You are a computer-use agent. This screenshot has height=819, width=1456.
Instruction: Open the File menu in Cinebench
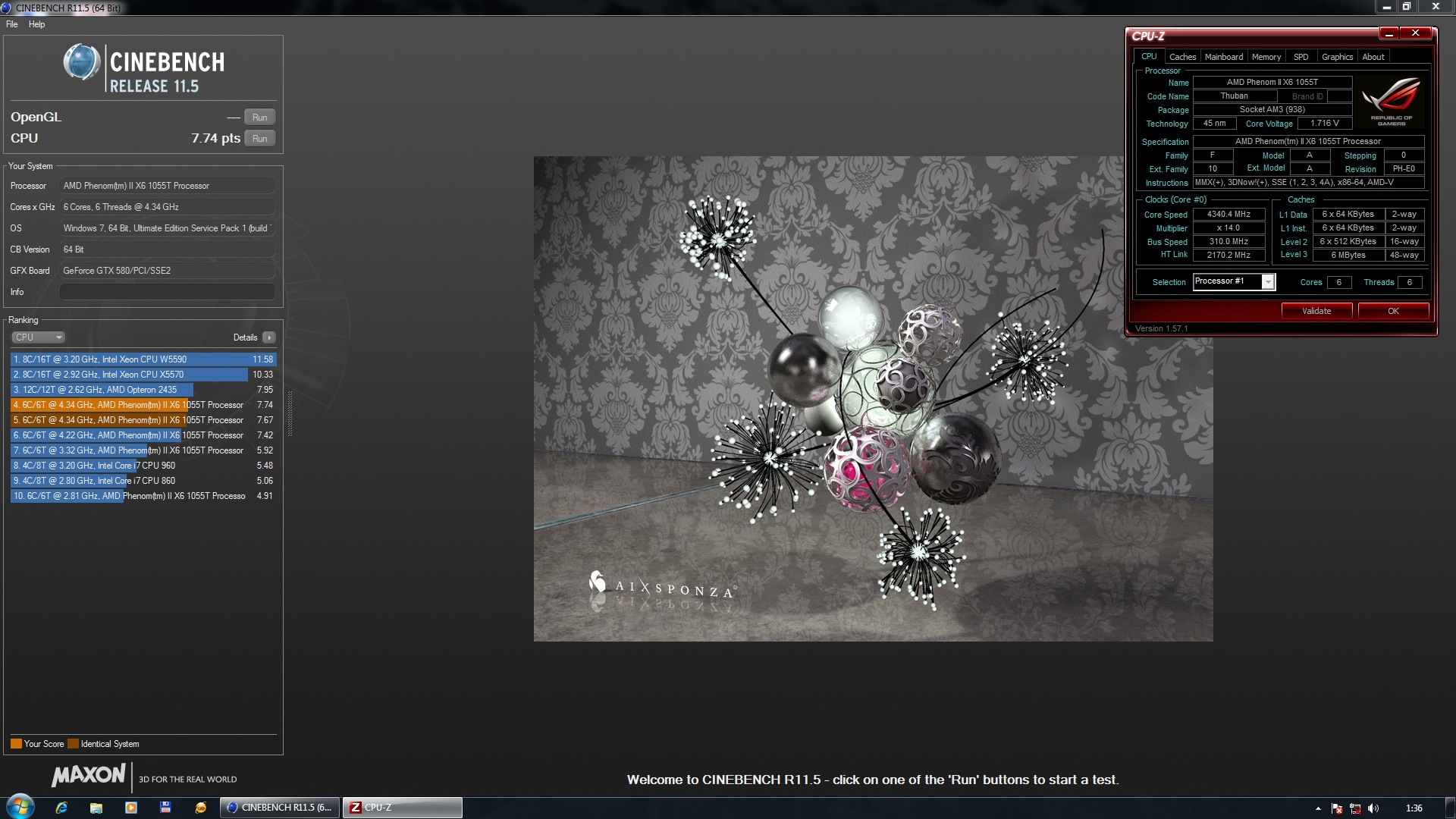pos(12,24)
